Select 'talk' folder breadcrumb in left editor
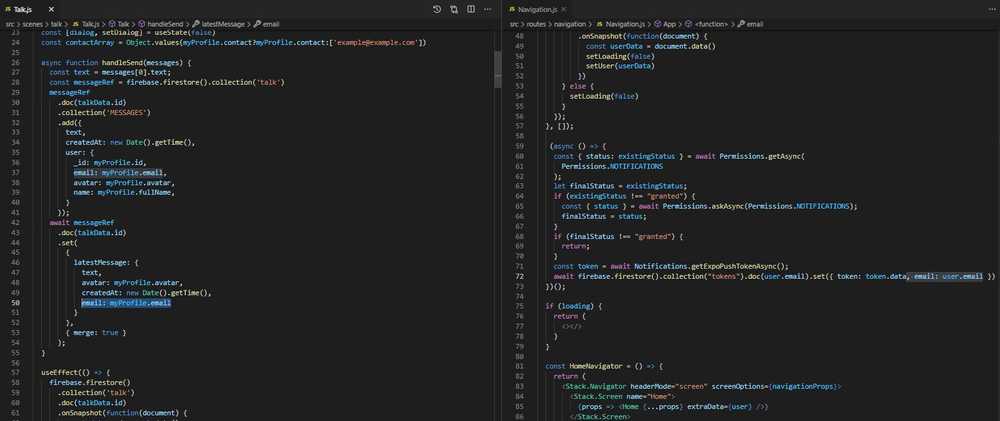This screenshot has width=1000, height=421. (x=57, y=24)
